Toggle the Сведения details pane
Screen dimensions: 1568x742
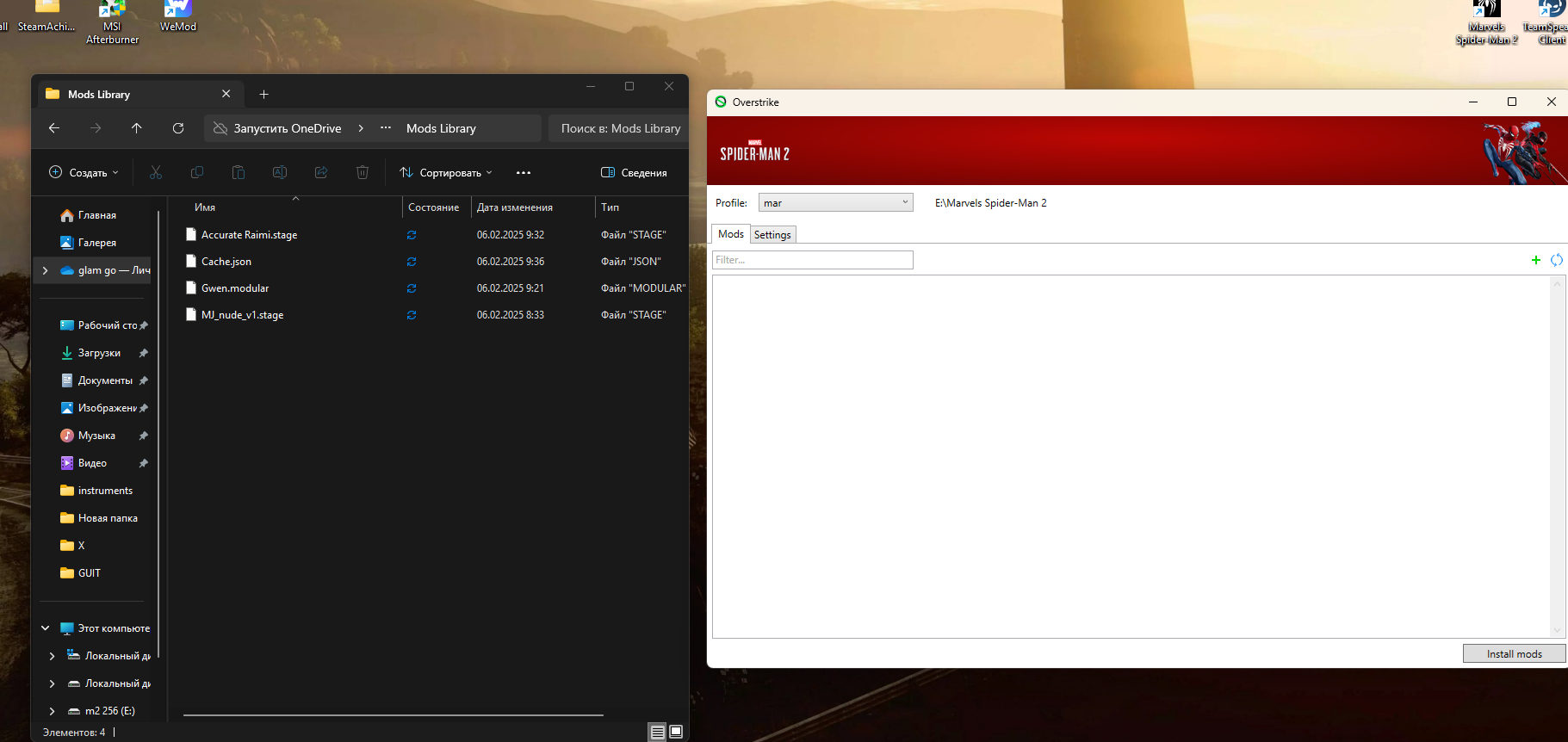coord(634,173)
